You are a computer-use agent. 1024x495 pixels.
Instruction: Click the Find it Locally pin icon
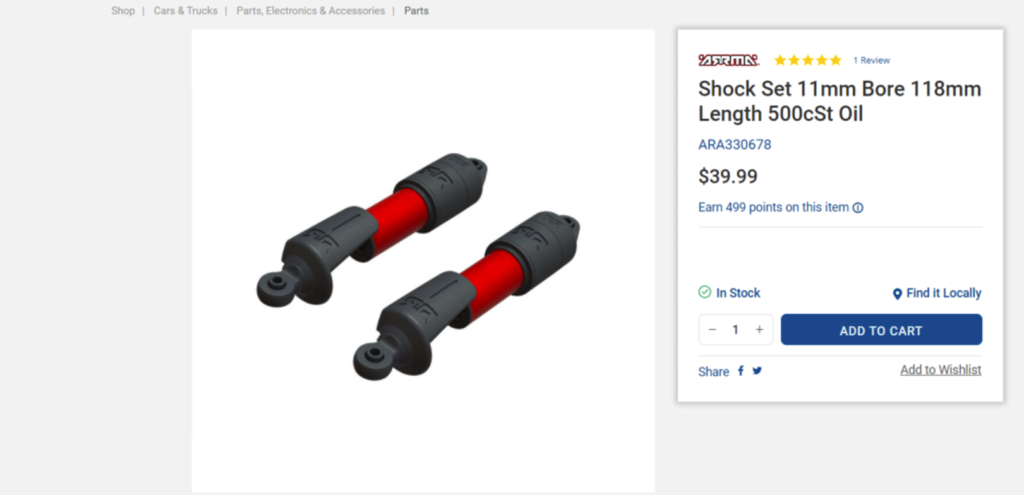897,294
